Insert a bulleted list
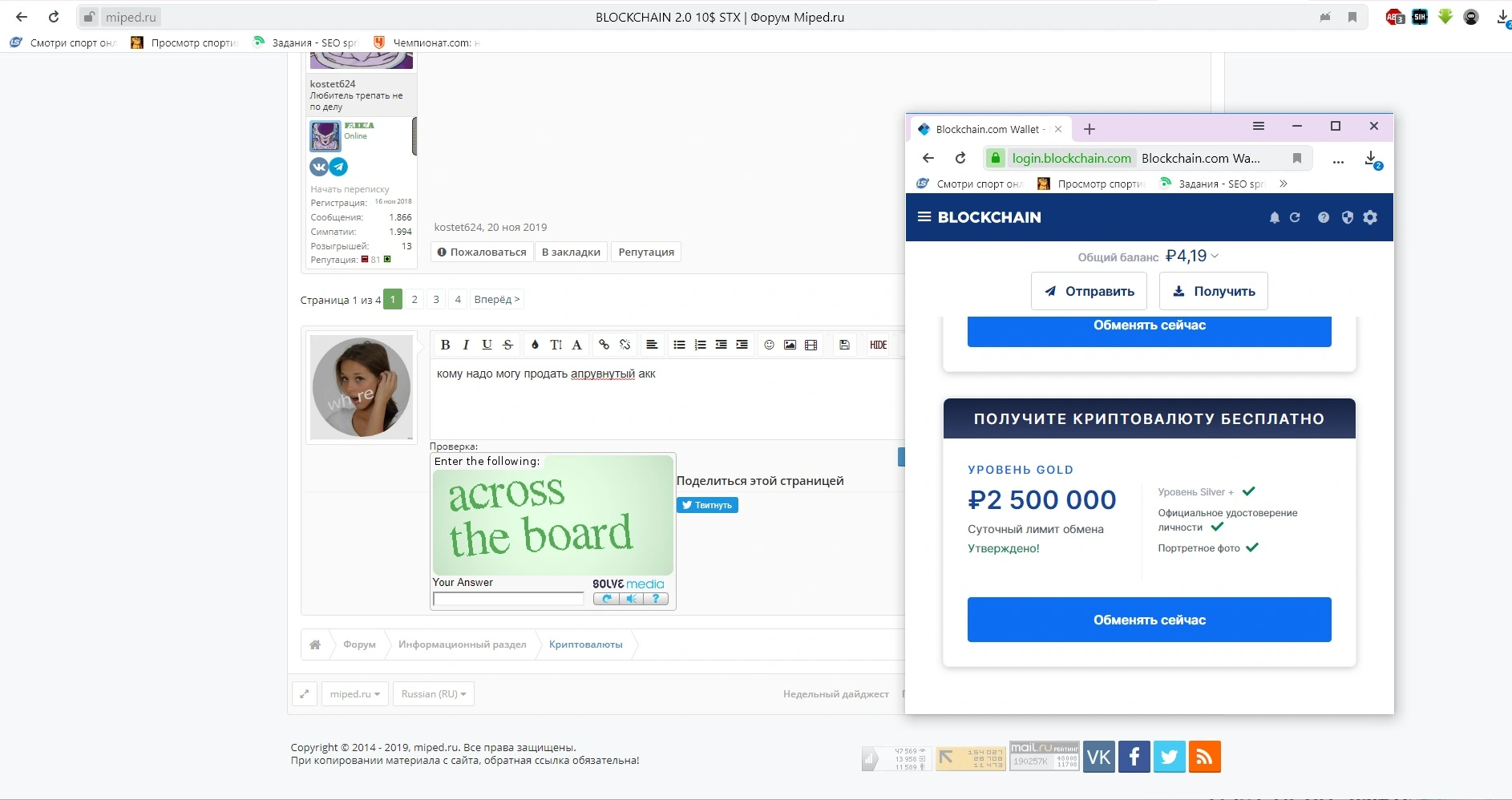This screenshot has width=1512, height=800. click(x=679, y=345)
